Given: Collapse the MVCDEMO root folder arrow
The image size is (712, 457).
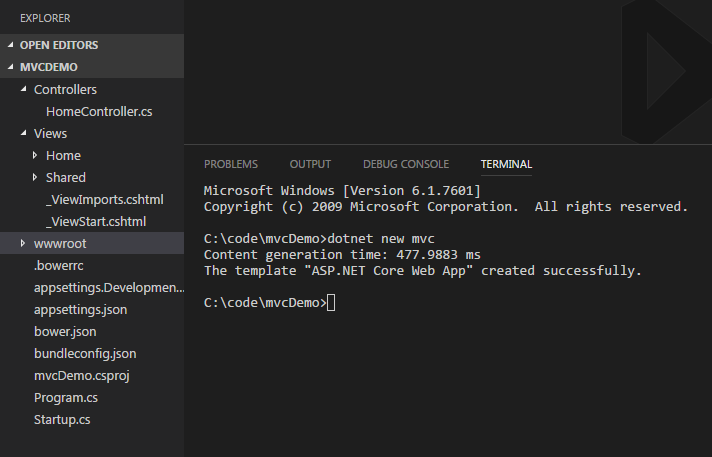Looking at the screenshot, I should (x=10, y=67).
